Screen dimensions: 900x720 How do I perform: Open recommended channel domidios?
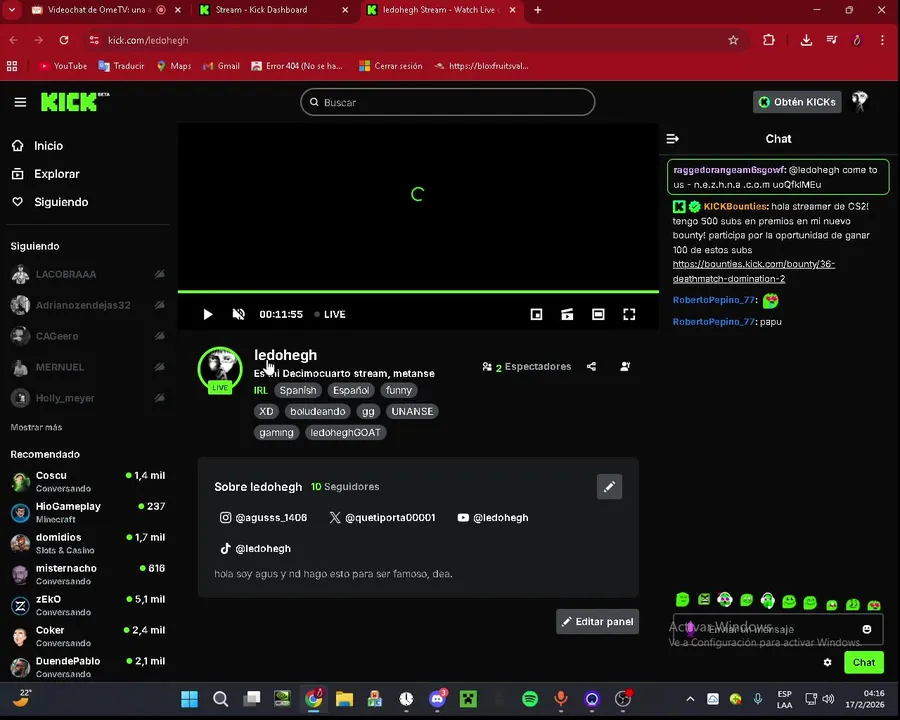[88, 544]
